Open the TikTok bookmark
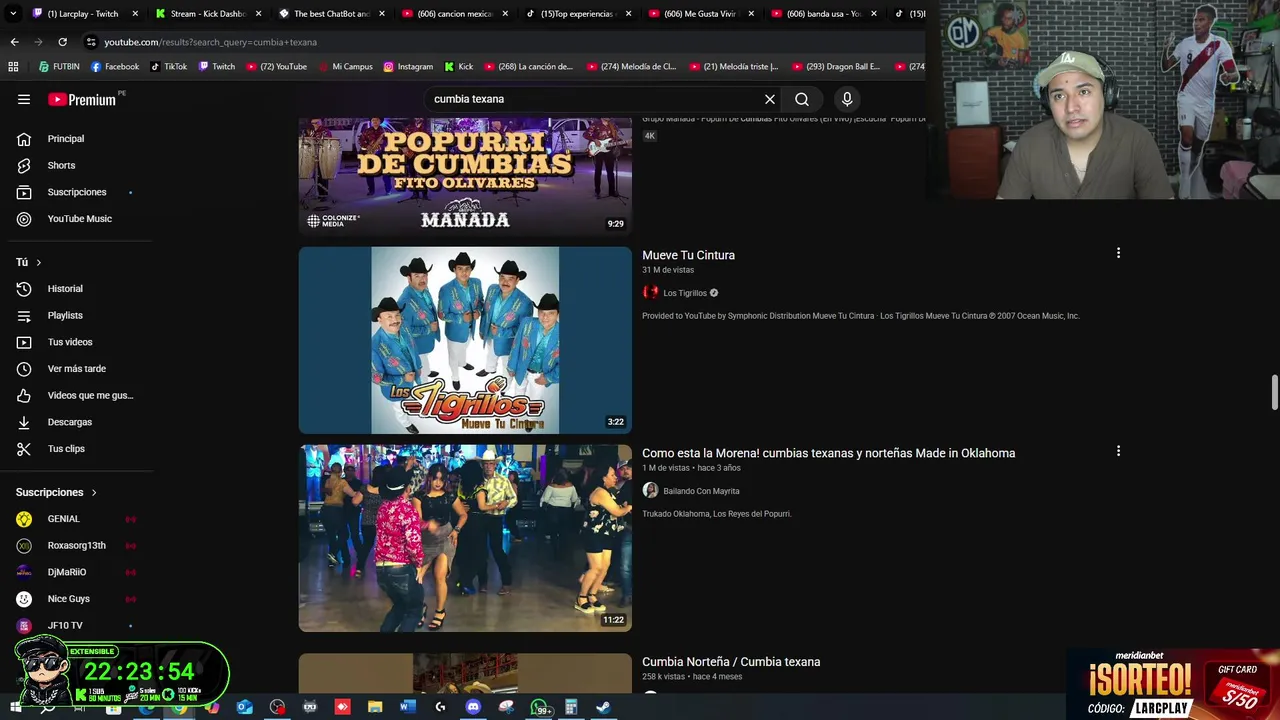 pos(169,67)
